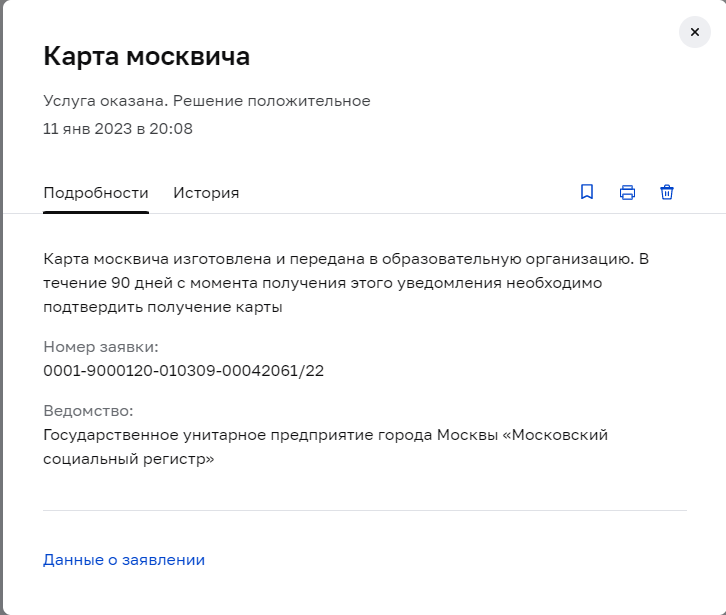Open the Данные о заявлении link
726x615 pixels.
click(124, 560)
